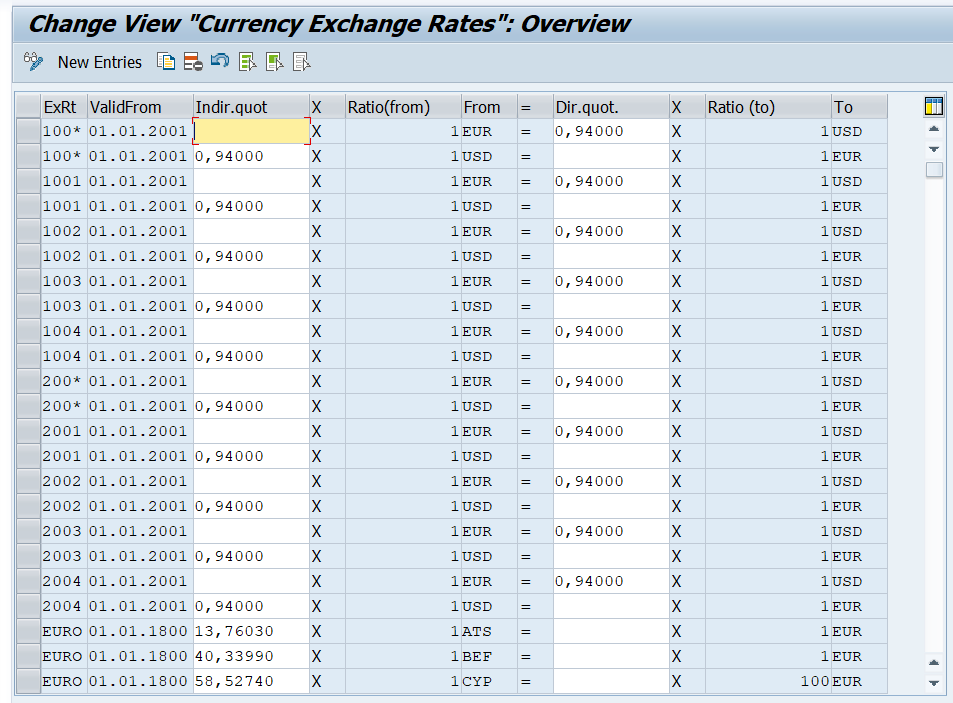Select the 2004 USD-to-EUR row via its selector
Screen dimensions: 953x703
click(28, 606)
